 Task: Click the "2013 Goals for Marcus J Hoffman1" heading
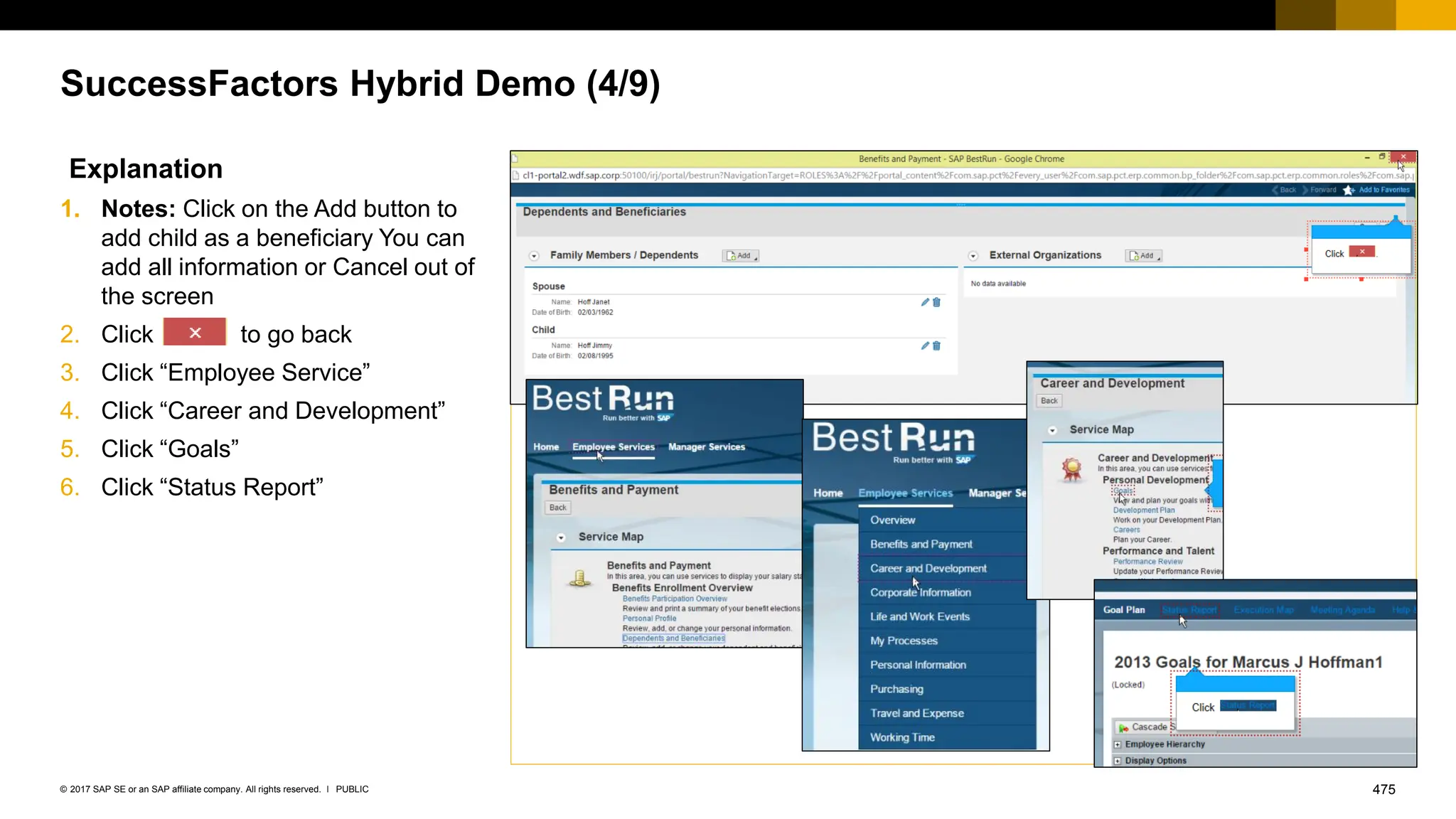click(1248, 663)
